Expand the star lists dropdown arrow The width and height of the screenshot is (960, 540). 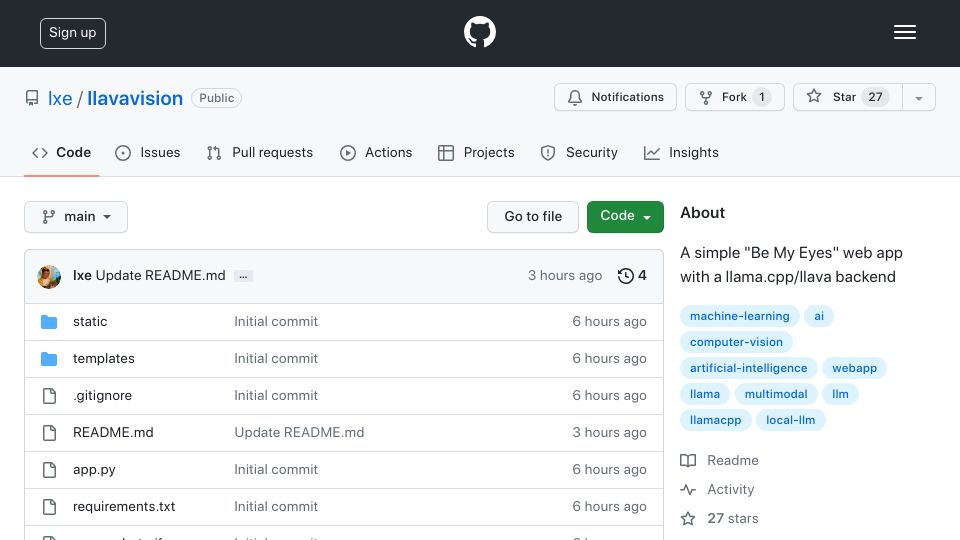918,97
